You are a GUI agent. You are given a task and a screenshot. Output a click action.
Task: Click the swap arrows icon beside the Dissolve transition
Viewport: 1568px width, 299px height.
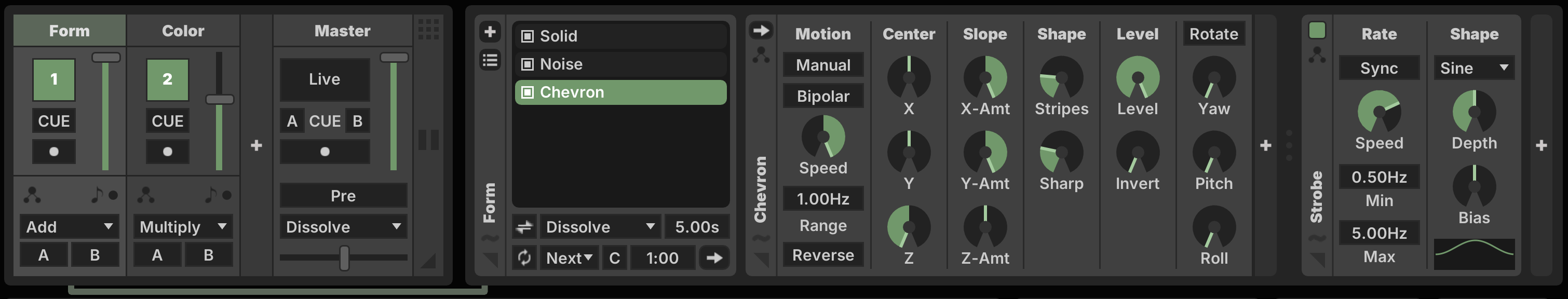point(524,227)
